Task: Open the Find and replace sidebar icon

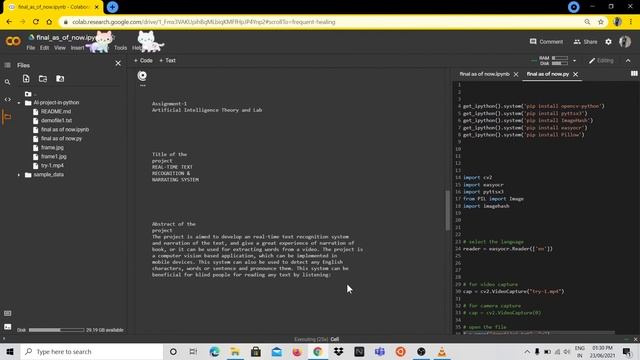Action: point(7,82)
